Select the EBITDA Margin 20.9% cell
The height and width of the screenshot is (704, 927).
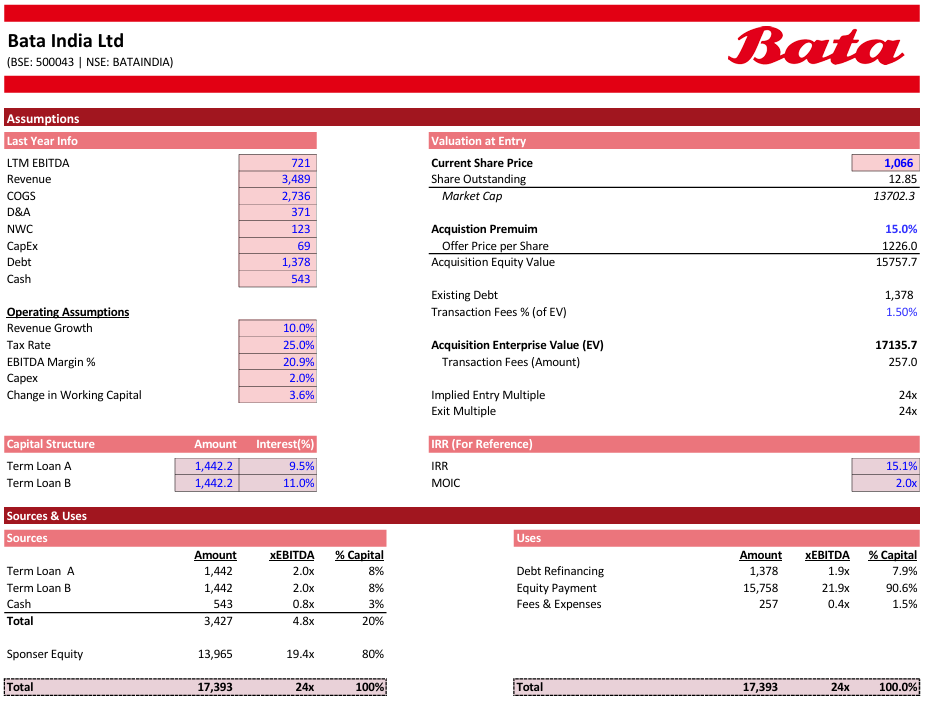(278, 361)
